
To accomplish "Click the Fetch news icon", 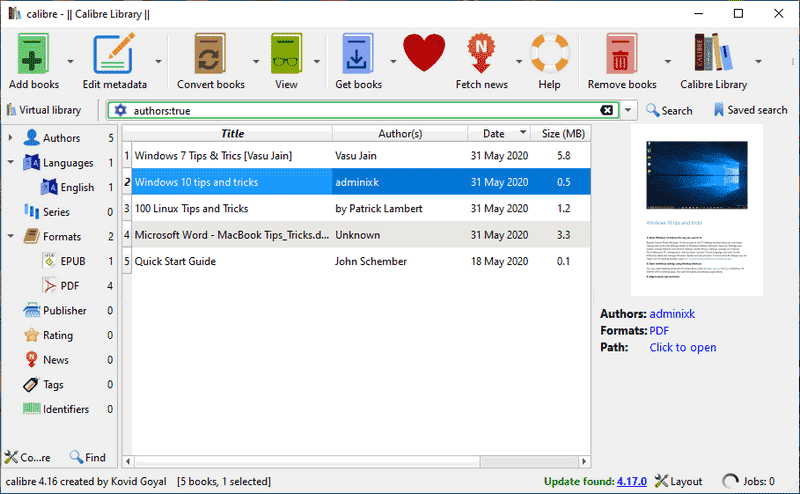I will (481, 54).
